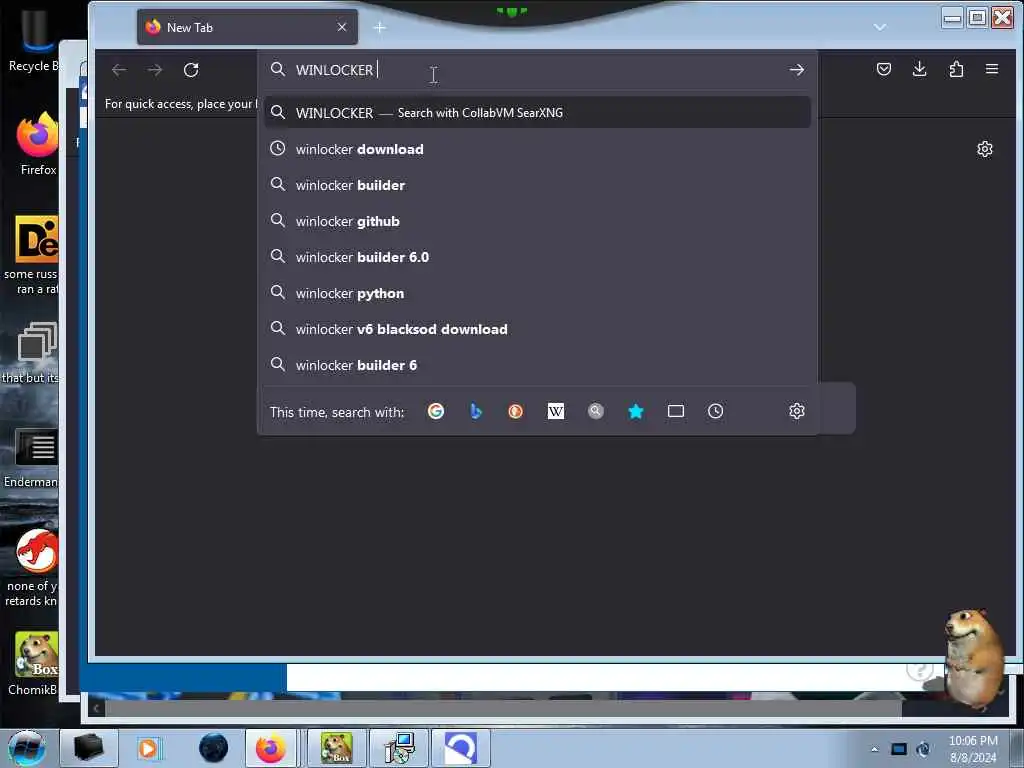The height and width of the screenshot is (768, 1024).
Task: Click the background window's horizontal scrollbar
Action: (503, 708)
